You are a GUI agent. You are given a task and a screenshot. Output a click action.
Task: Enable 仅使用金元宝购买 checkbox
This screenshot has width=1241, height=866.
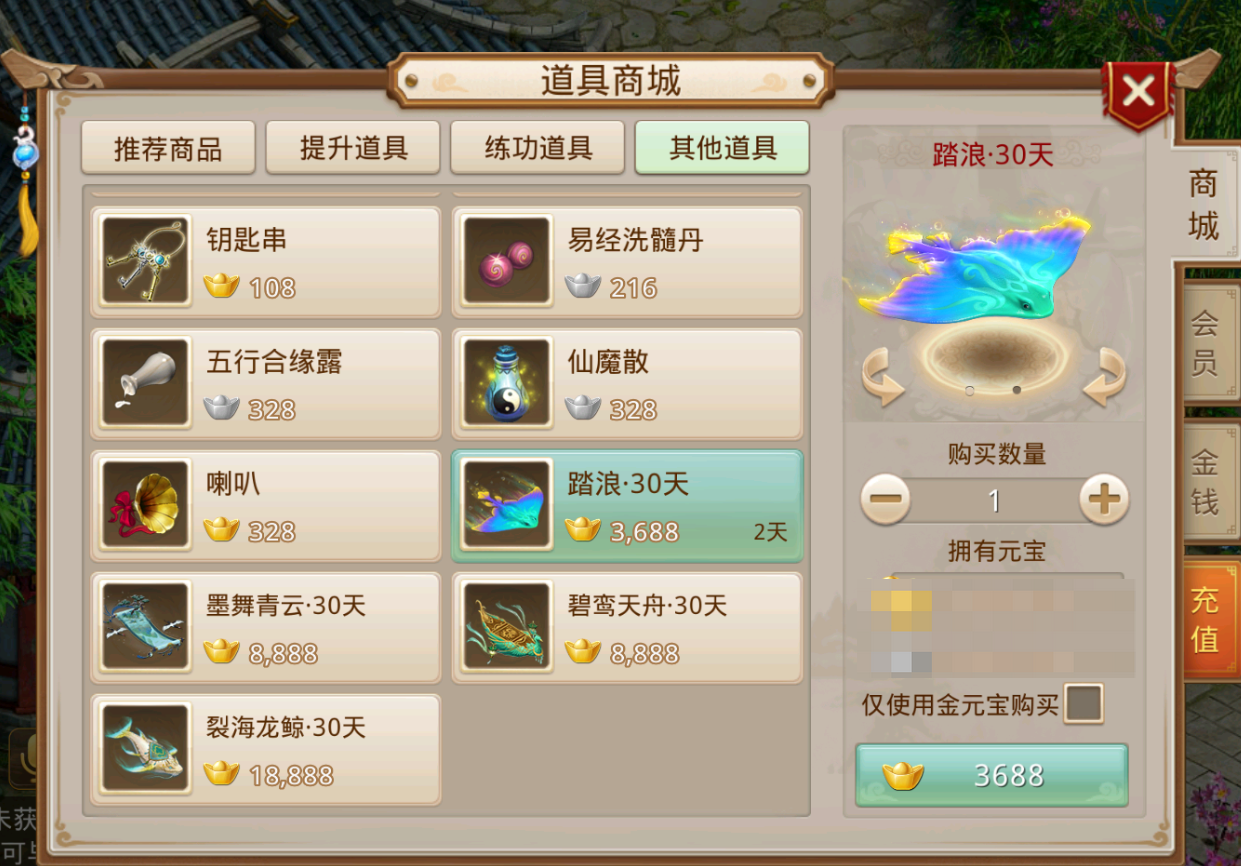tap(1084, 704)
